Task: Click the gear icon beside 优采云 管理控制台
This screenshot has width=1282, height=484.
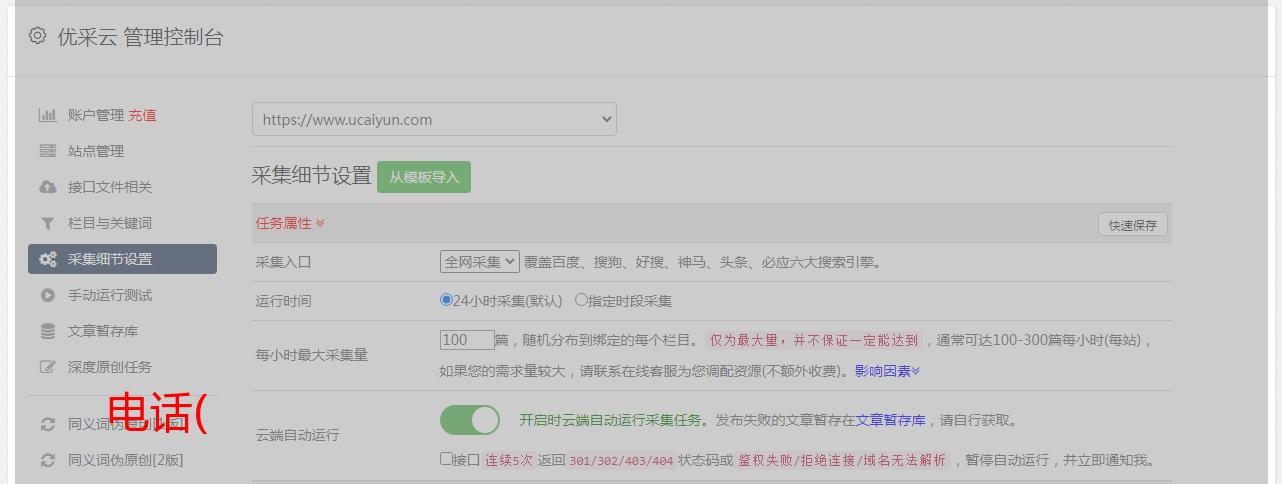Action: click(37, 36)
